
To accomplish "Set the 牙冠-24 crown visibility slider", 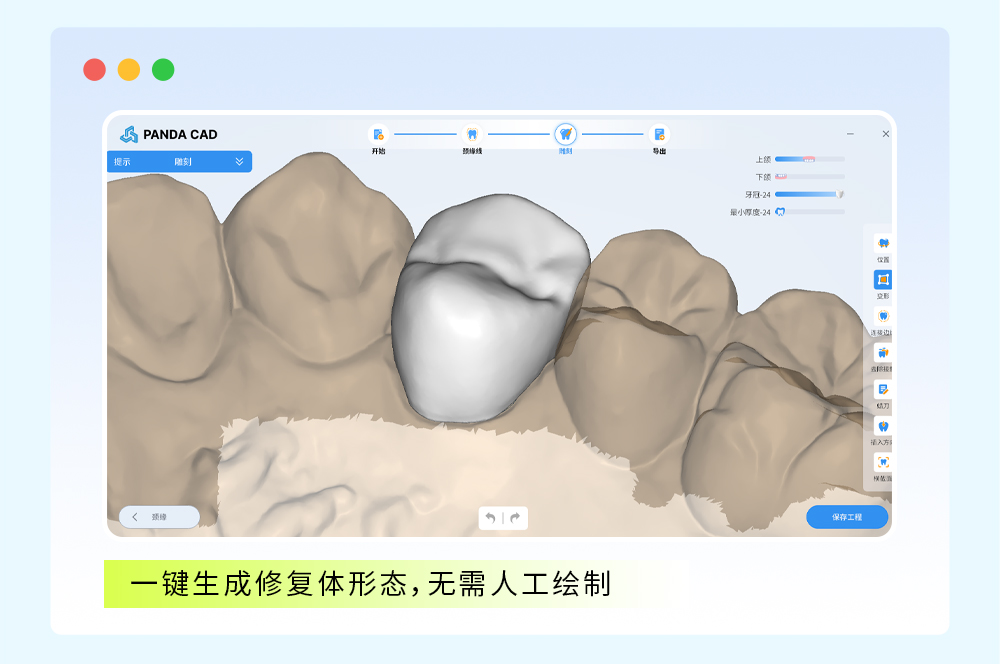I will click(x=810, y=195).
